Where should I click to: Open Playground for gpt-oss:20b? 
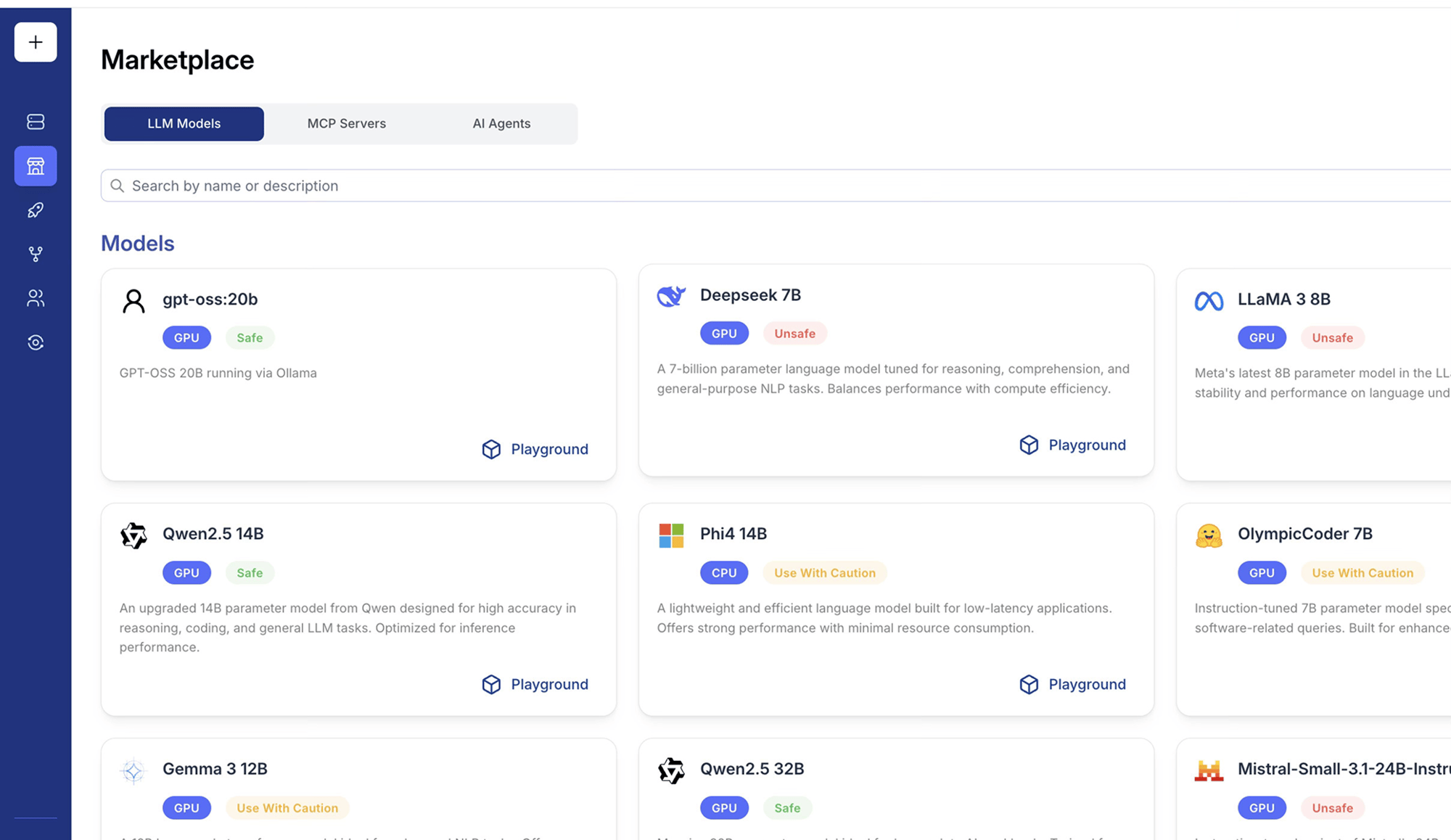click(x=535, y=449)
